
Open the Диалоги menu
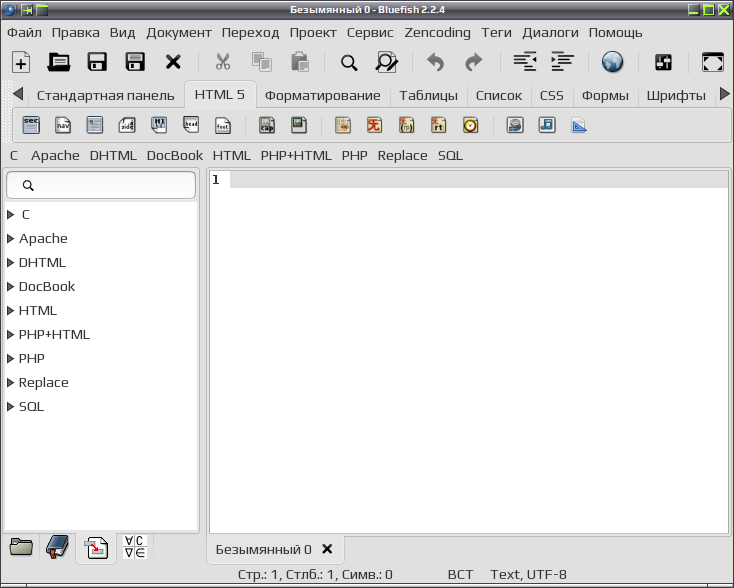550,33
